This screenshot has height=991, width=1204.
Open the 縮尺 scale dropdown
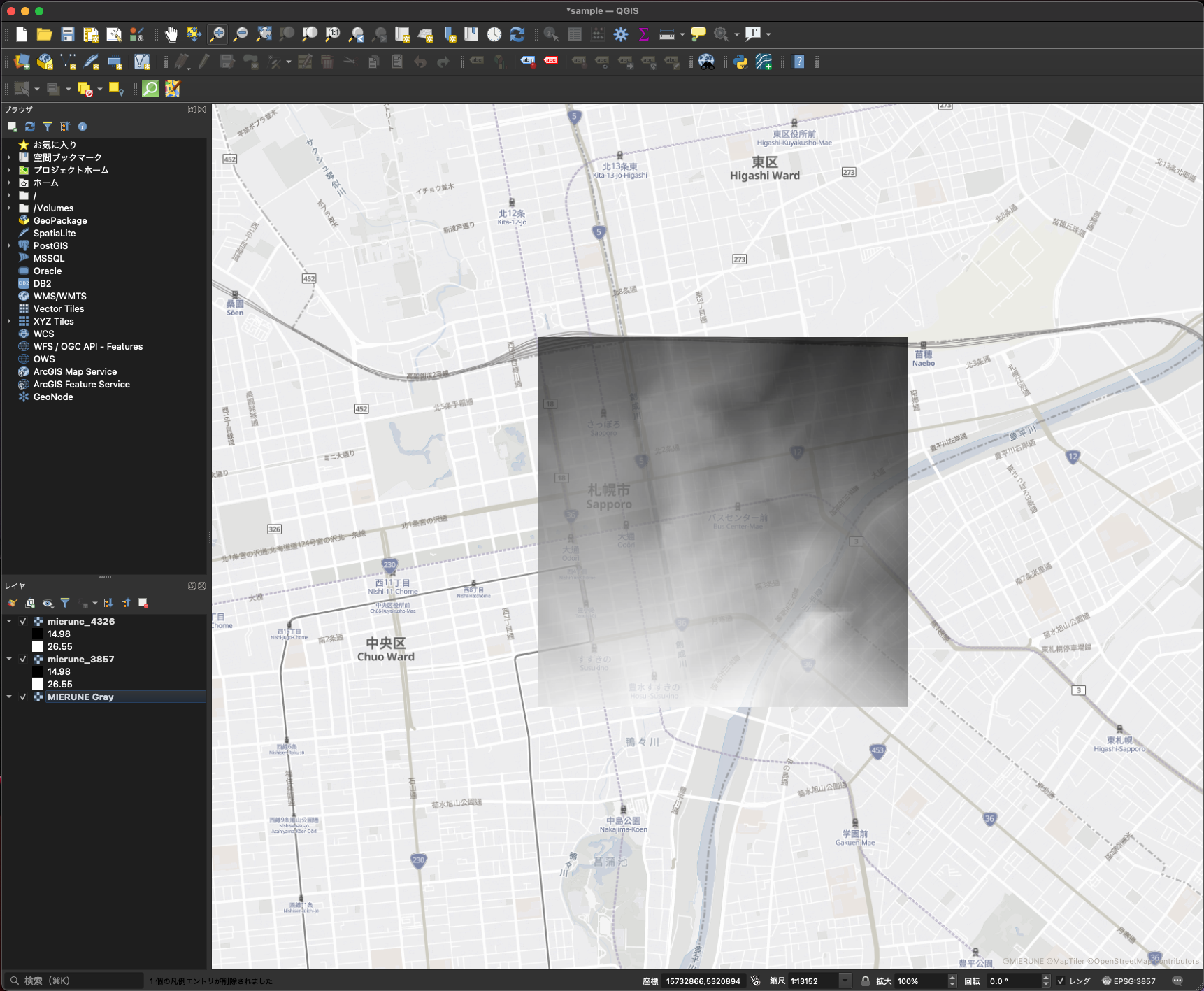pos(845,981)
